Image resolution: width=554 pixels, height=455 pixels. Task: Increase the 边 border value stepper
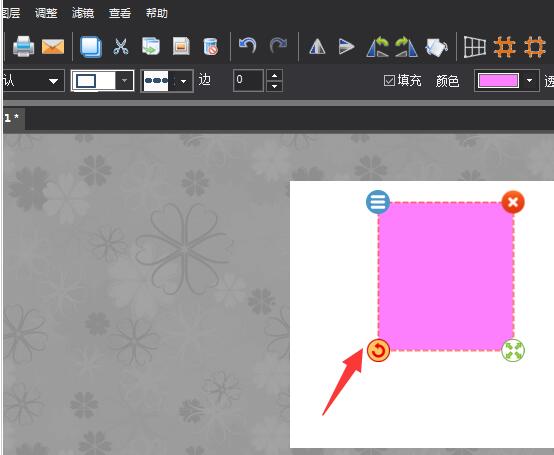point(274,76)
